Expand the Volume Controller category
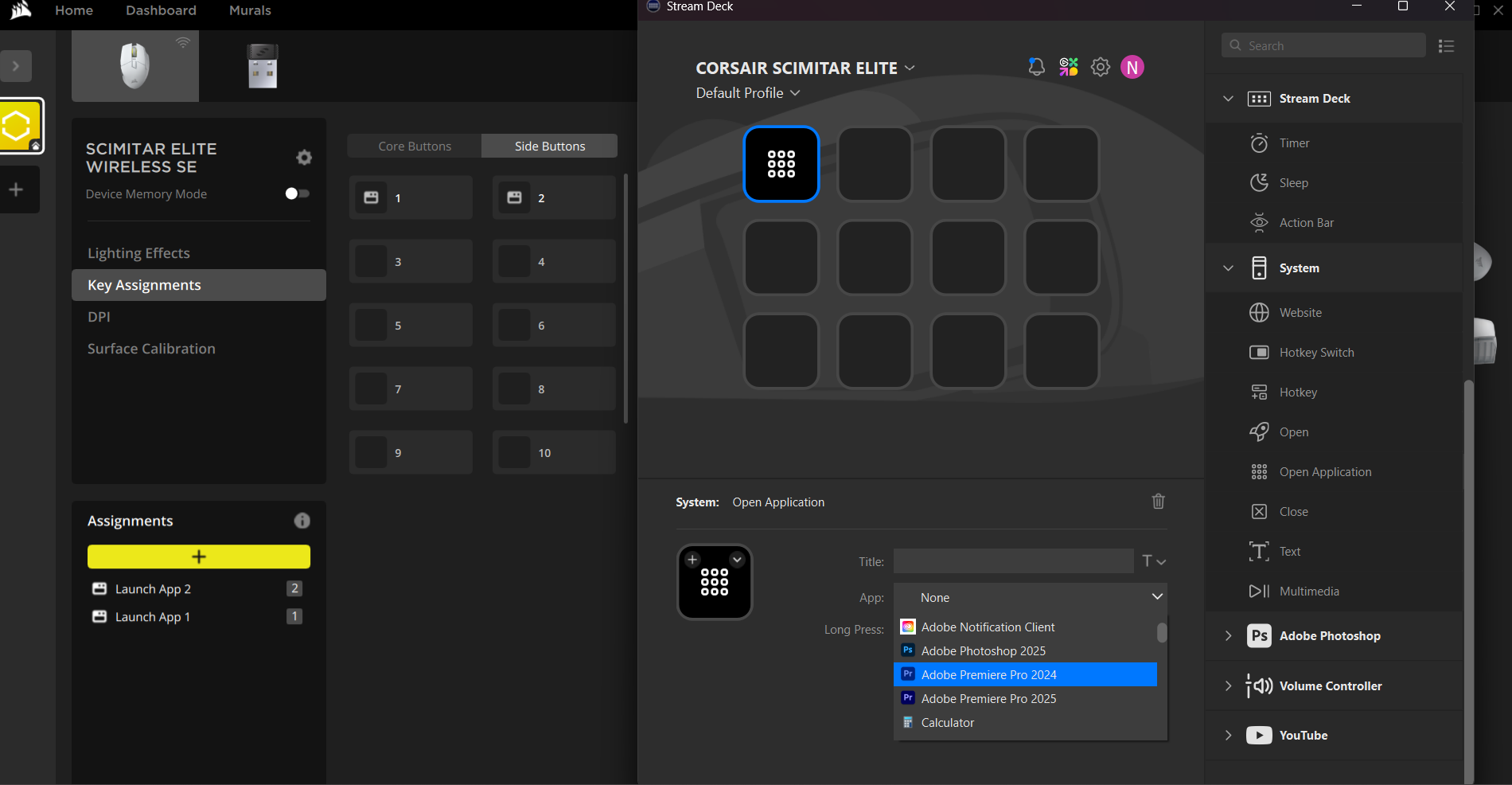This screenshot has width=1512, height=785. 1228,685
